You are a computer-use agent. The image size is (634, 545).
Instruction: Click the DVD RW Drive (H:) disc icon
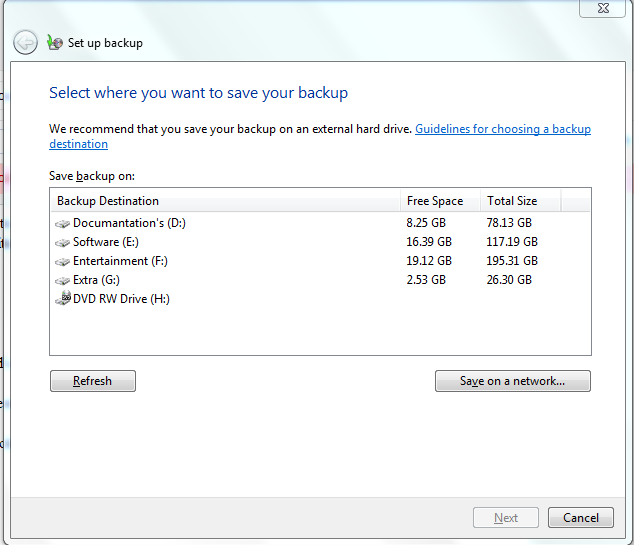(x=63, y=298)
